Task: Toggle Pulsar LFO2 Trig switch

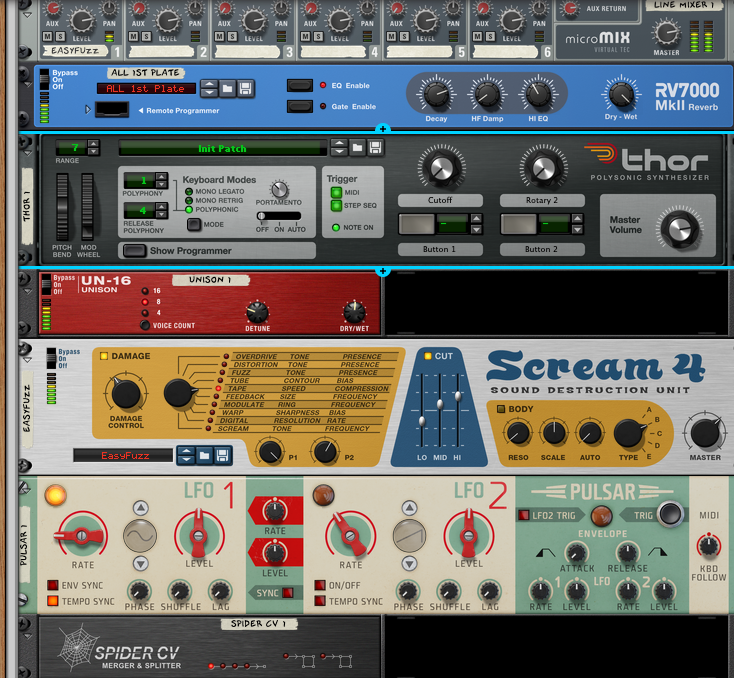Action: point(523,515)
